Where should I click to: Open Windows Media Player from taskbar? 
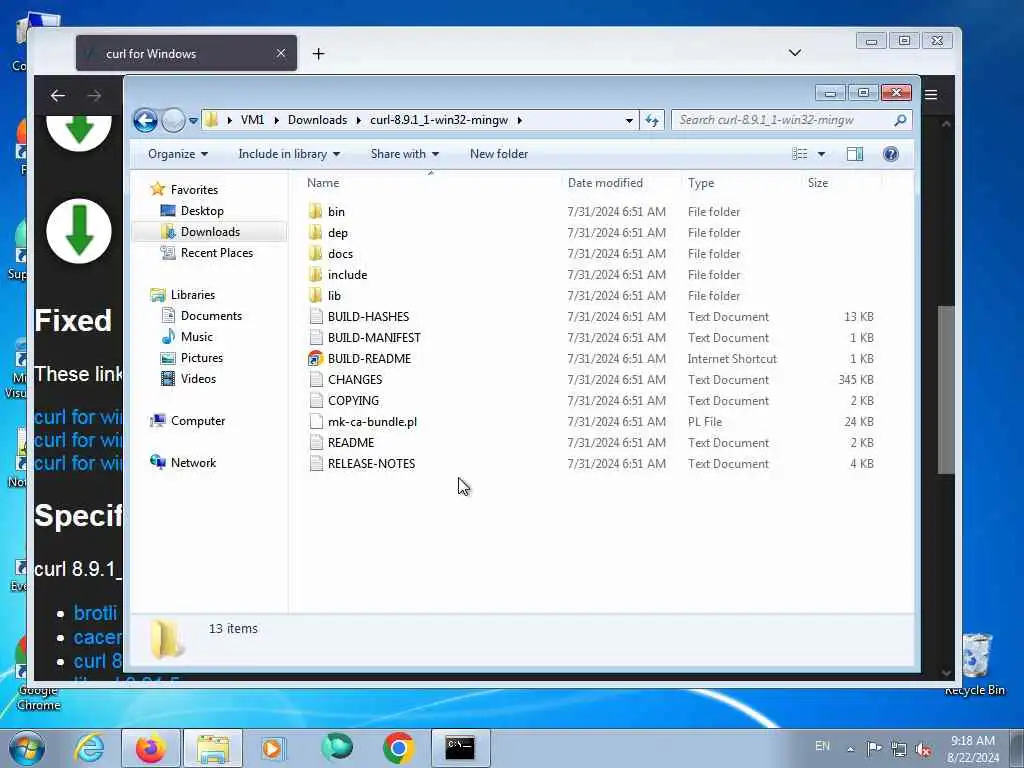click(x=272, y=748)
